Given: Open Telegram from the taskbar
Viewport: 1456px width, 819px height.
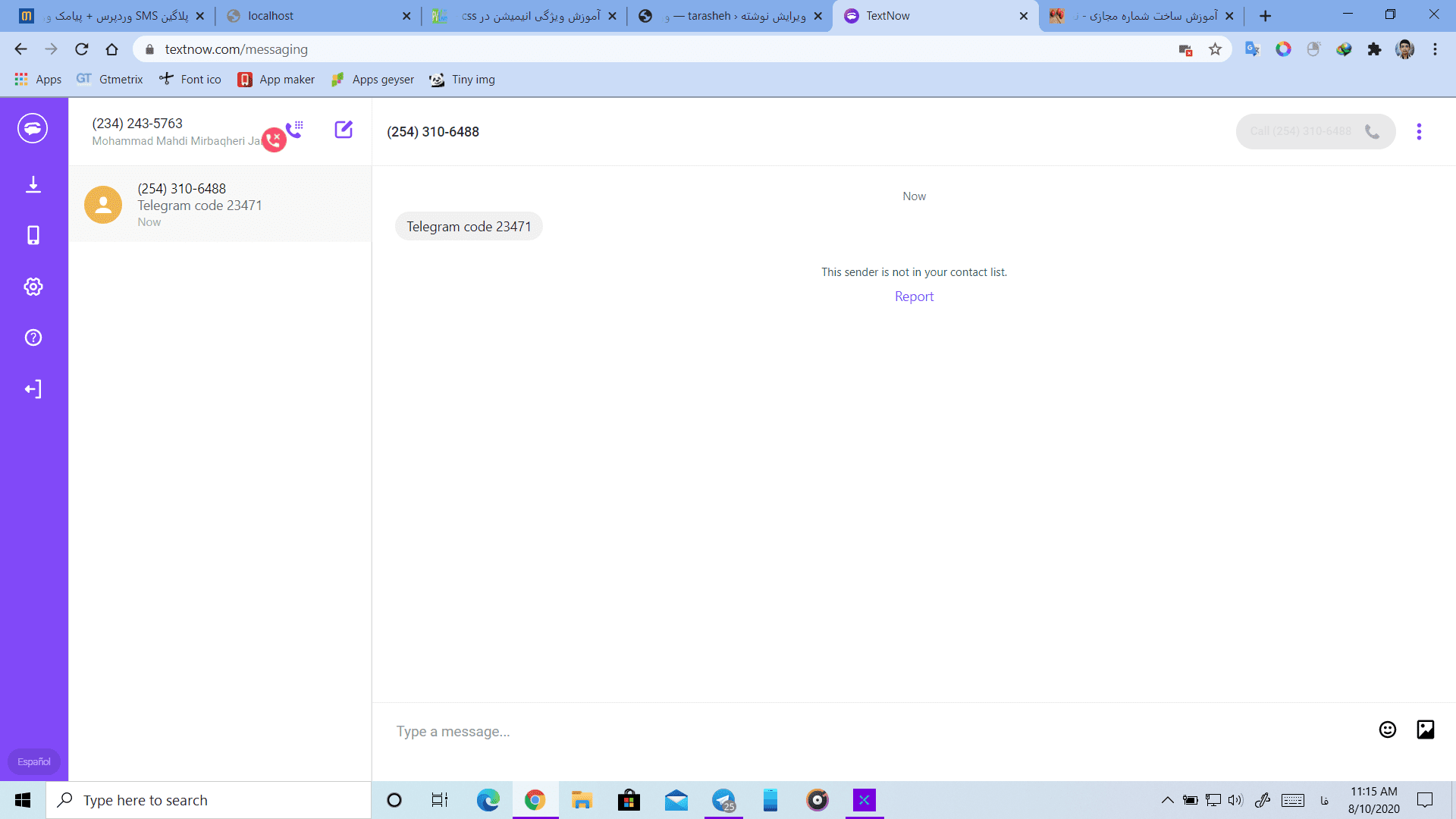Looking at the screenshot, I should 723,800.
